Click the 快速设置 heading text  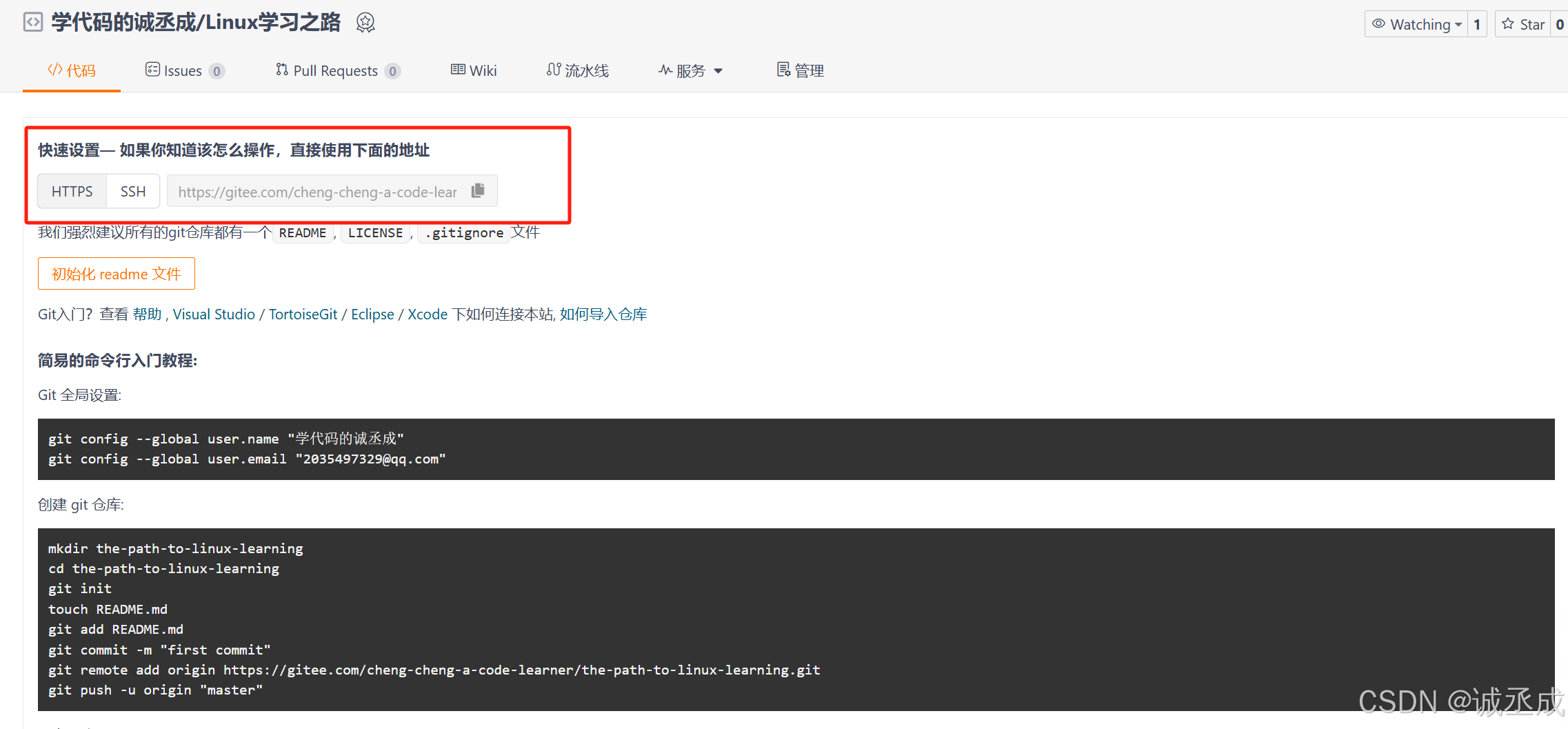point(234,150)
